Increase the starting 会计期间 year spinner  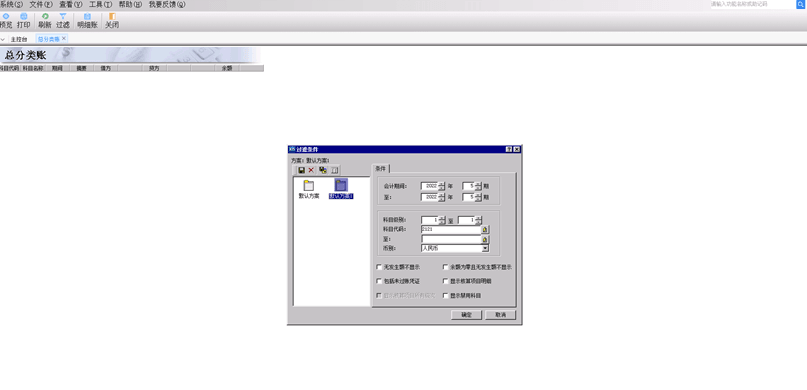442,184
